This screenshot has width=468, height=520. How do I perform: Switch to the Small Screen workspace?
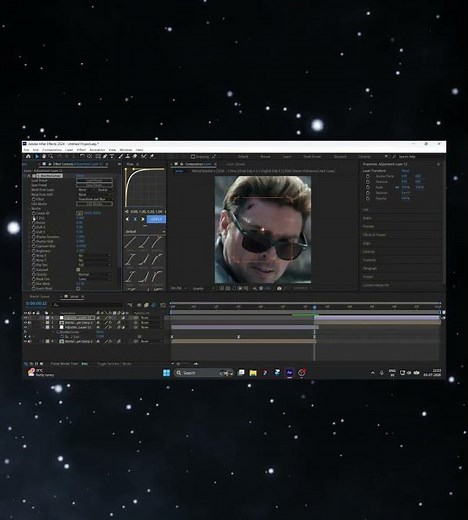312,156
